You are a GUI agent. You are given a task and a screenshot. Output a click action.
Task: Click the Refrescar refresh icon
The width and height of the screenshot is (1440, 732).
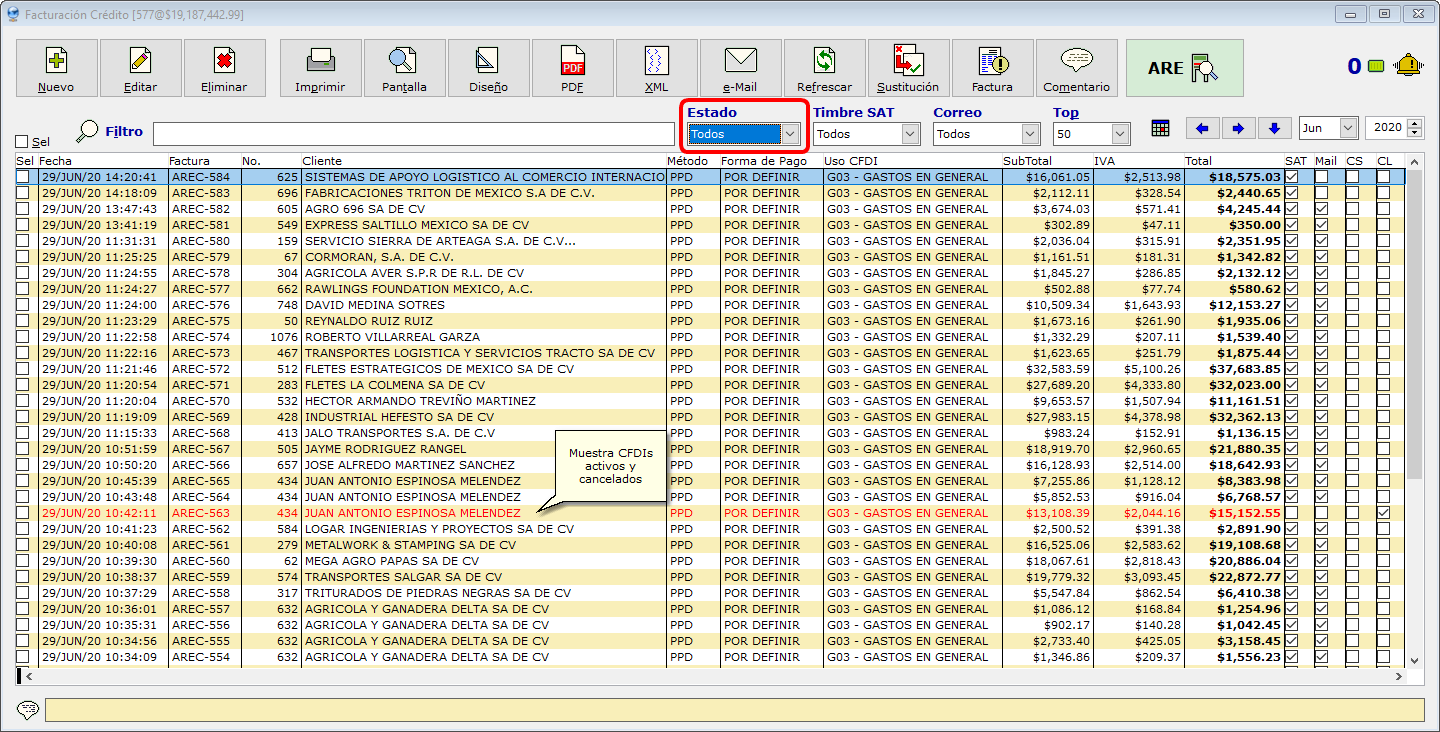coord(824,68)
